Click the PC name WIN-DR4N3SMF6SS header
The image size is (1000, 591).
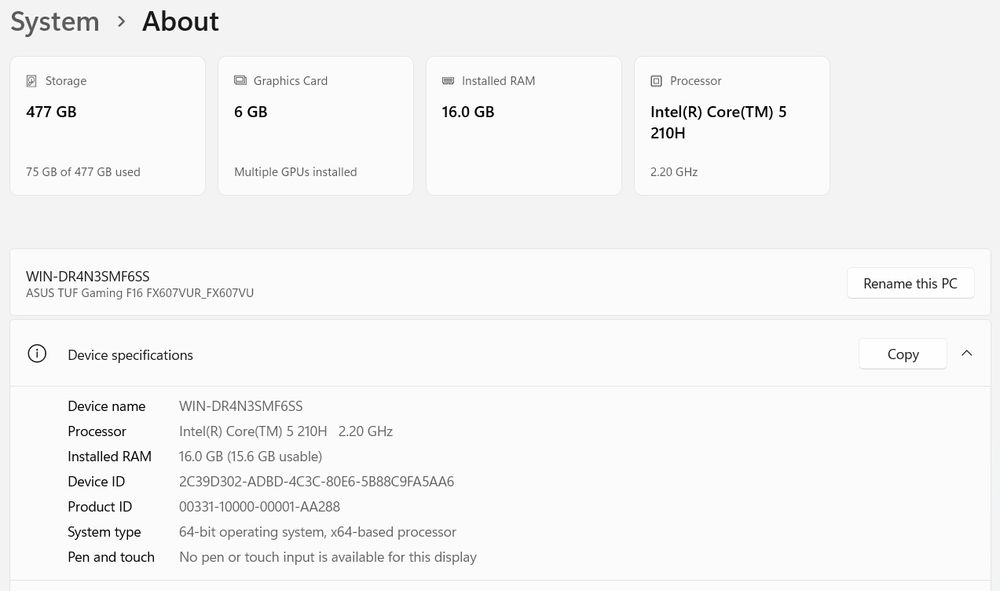point(88,276)
